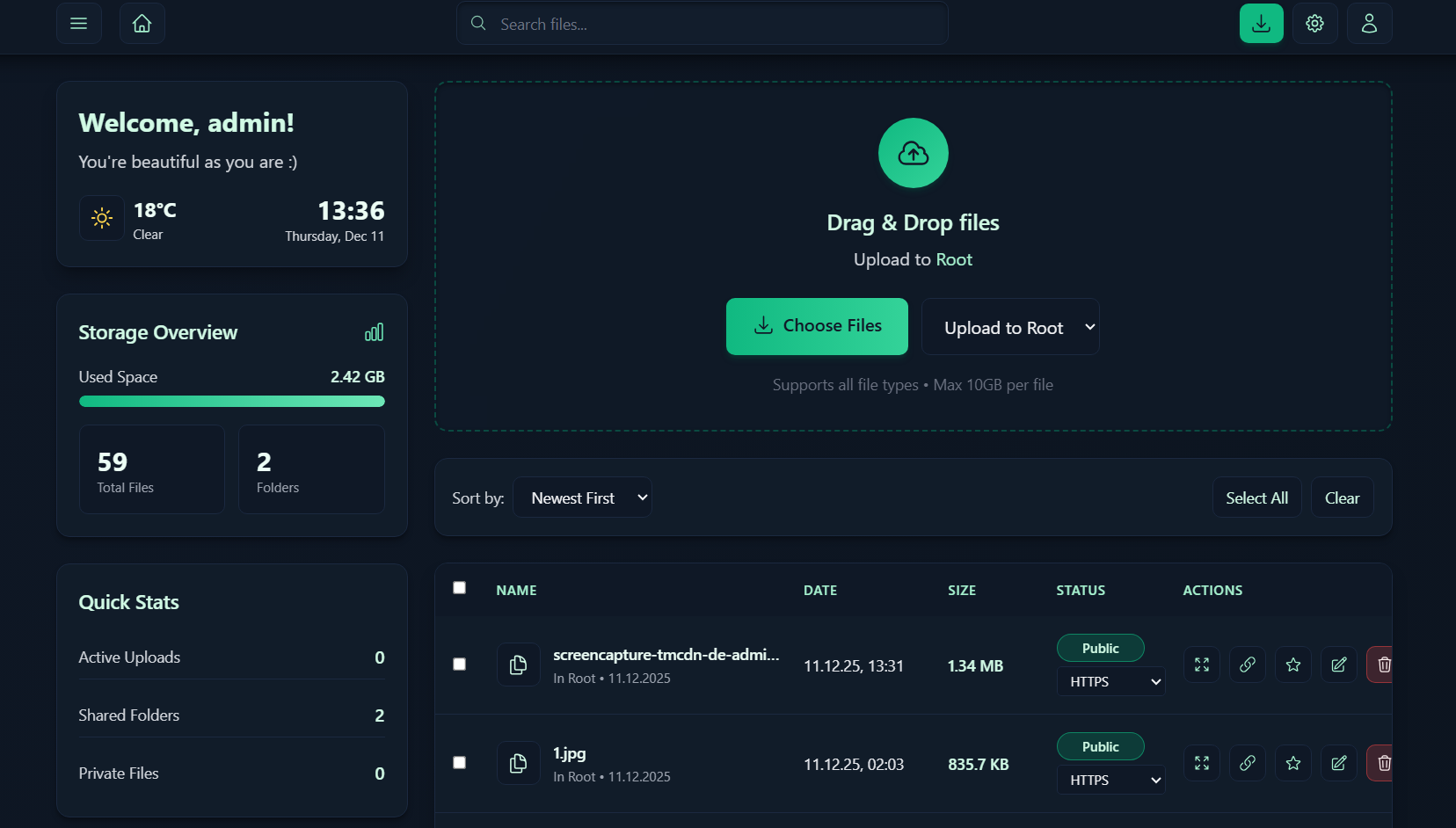Open the Upload to Root folder dropdown
The image size is (1456, 828).
(1010, 327)
